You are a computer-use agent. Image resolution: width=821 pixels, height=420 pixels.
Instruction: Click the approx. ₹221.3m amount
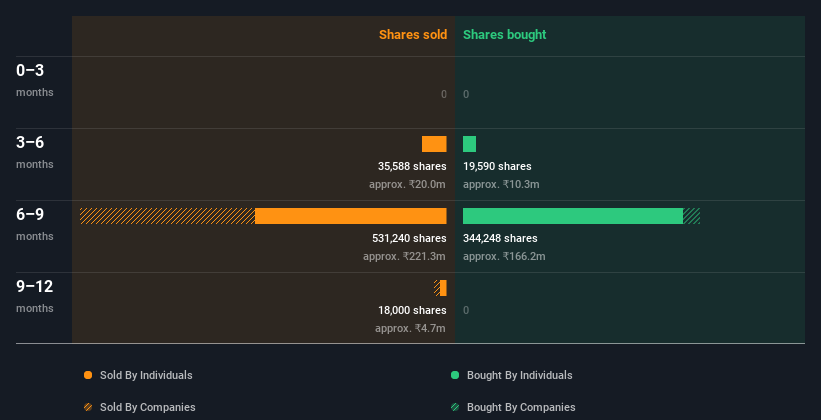pos(404,257)
